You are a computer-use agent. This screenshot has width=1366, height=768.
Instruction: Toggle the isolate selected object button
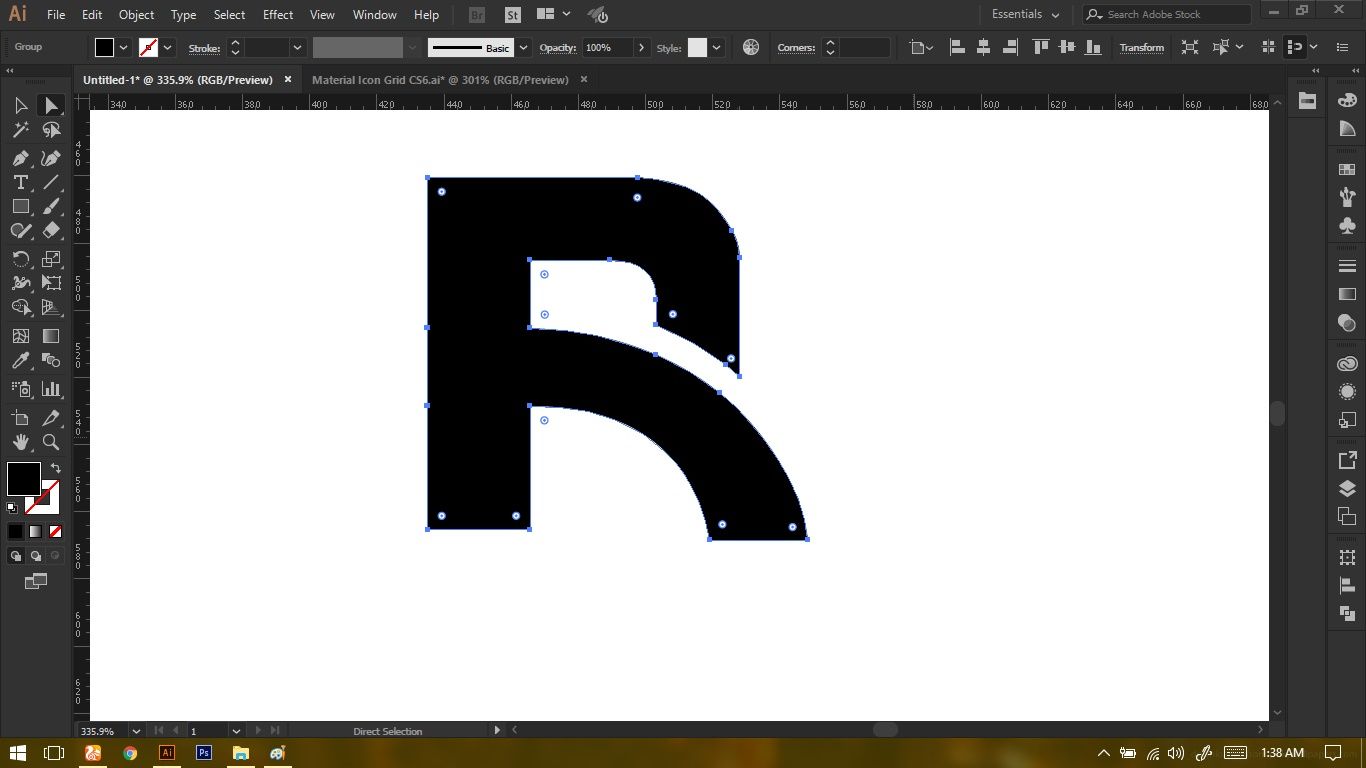tap(1189, 47)
